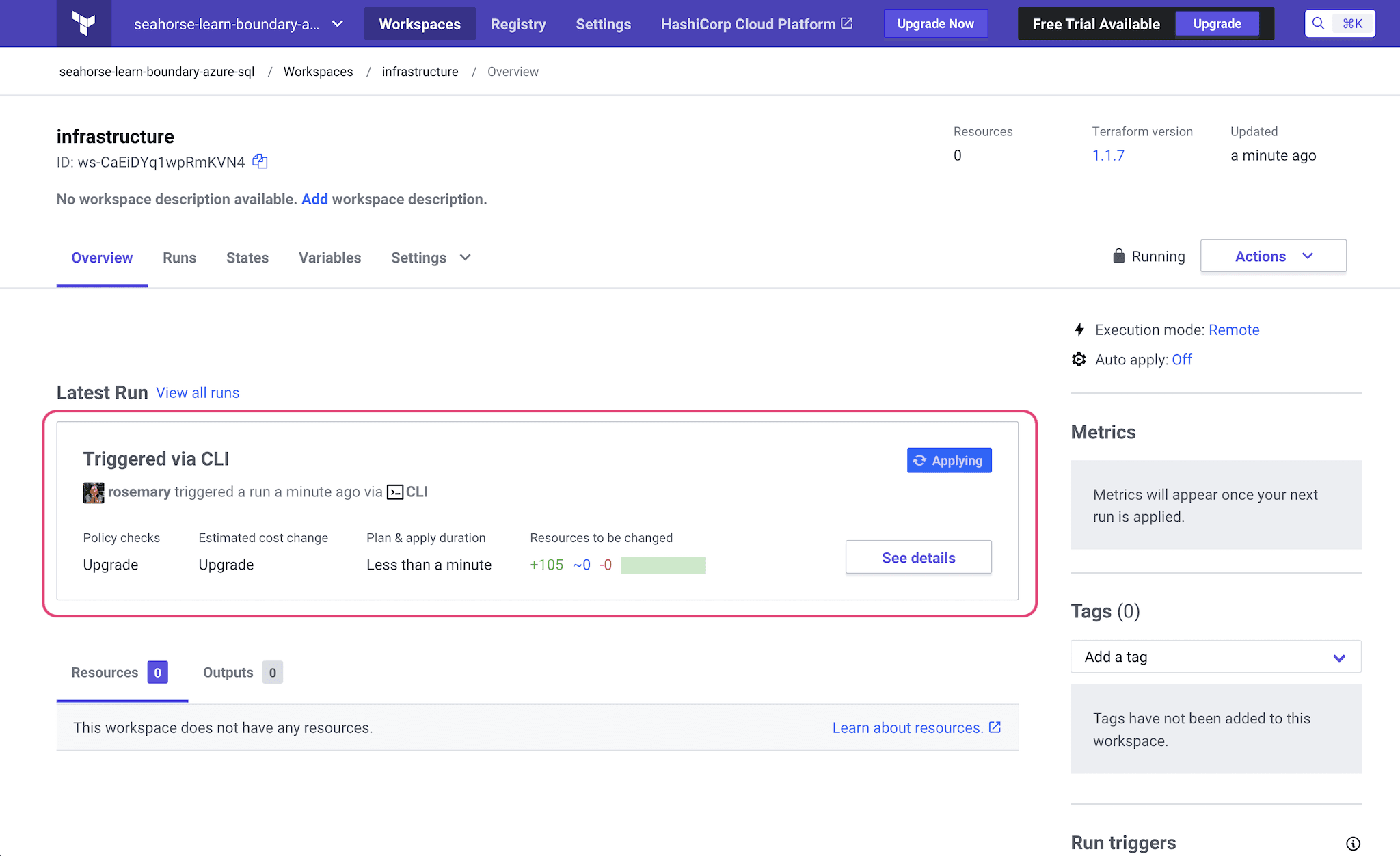The width and height of the screenshot is (1400, 856).
Task: Click the infrastructure breadcrumb
Action: pyautogui.click(x=420, y=72)
